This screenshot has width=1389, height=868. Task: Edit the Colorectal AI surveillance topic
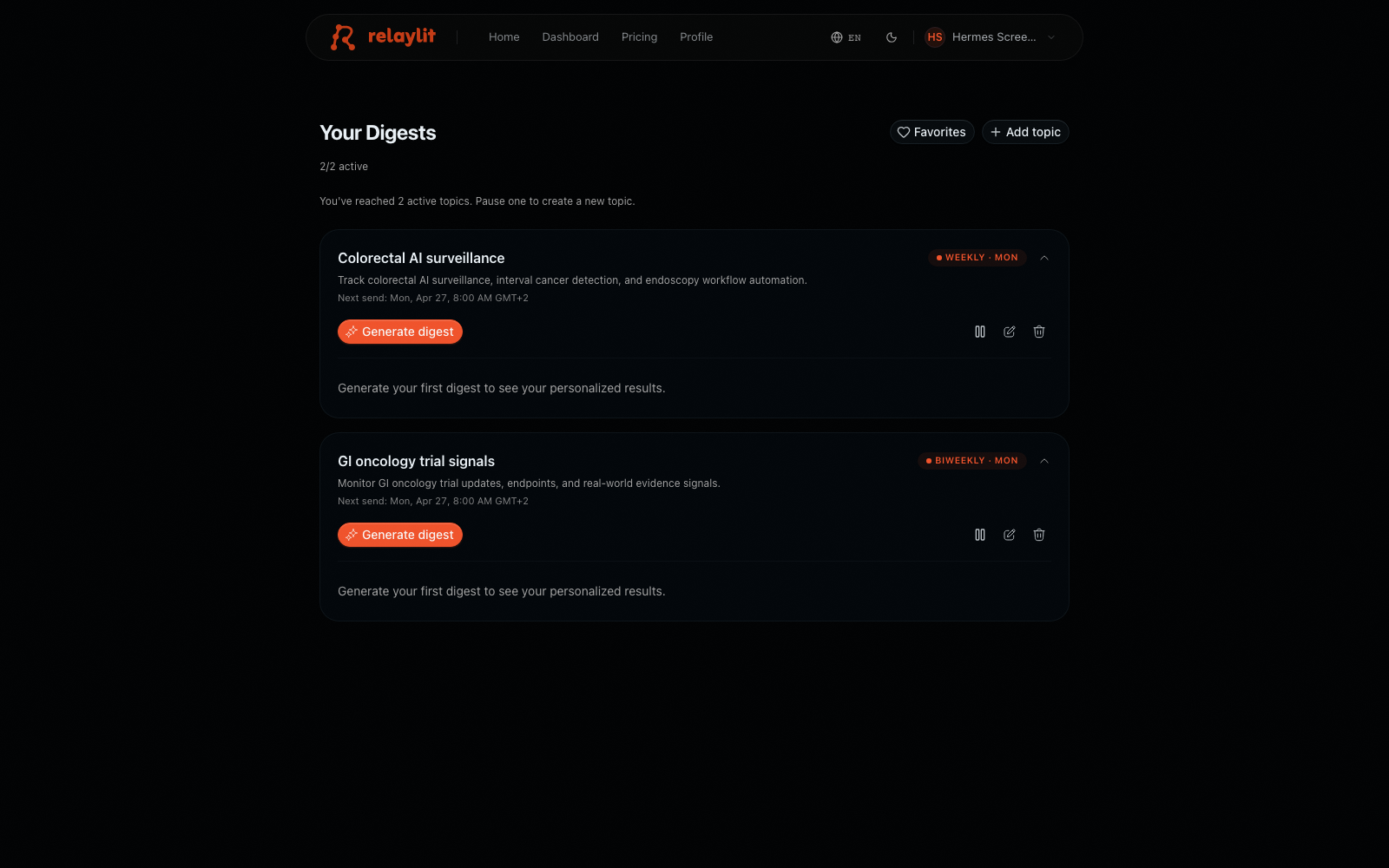(1010, 332)
